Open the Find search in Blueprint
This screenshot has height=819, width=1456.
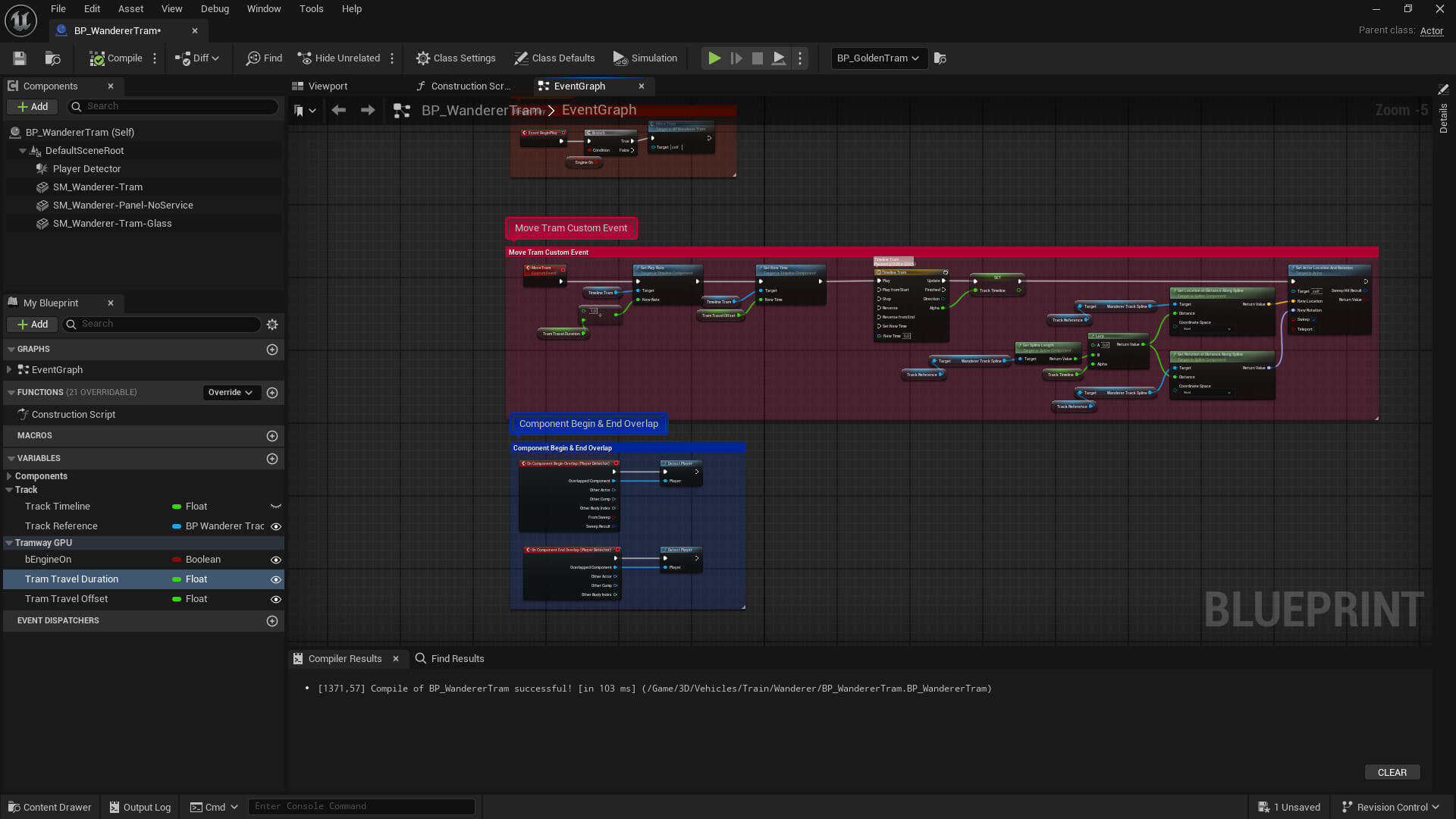click(263, 58)
